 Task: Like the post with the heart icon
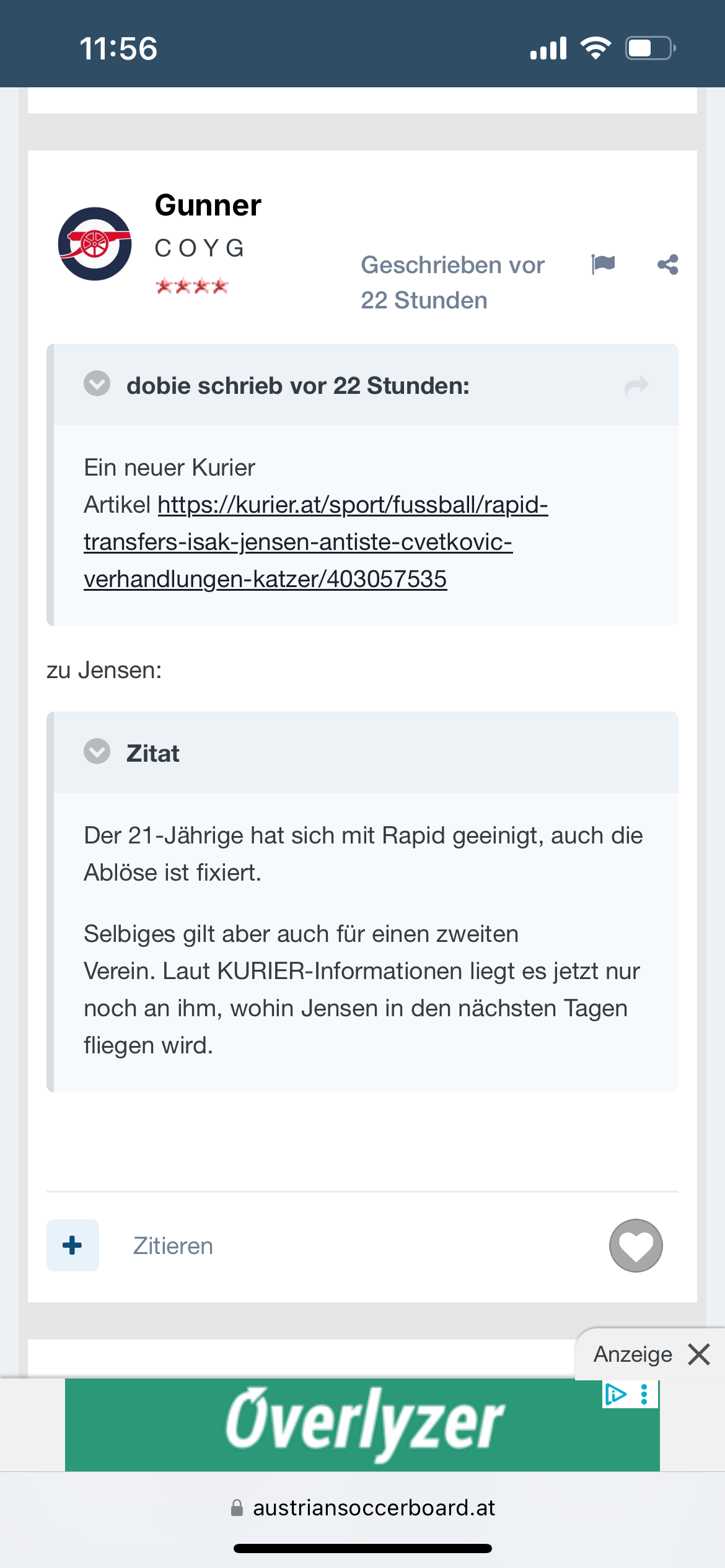click(x=636, y=1246)
